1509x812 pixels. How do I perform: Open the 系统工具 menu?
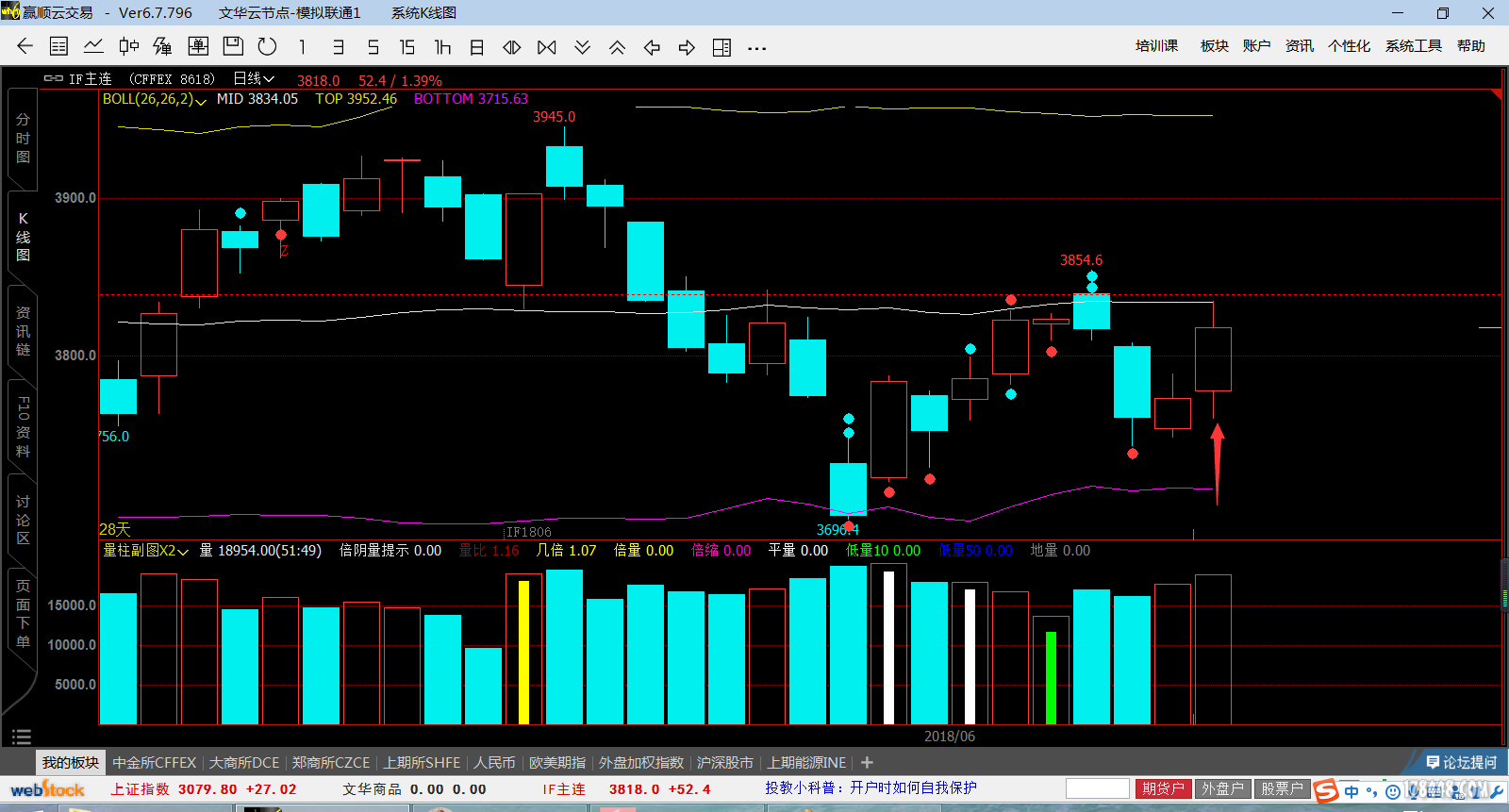tap(1413, 46)
